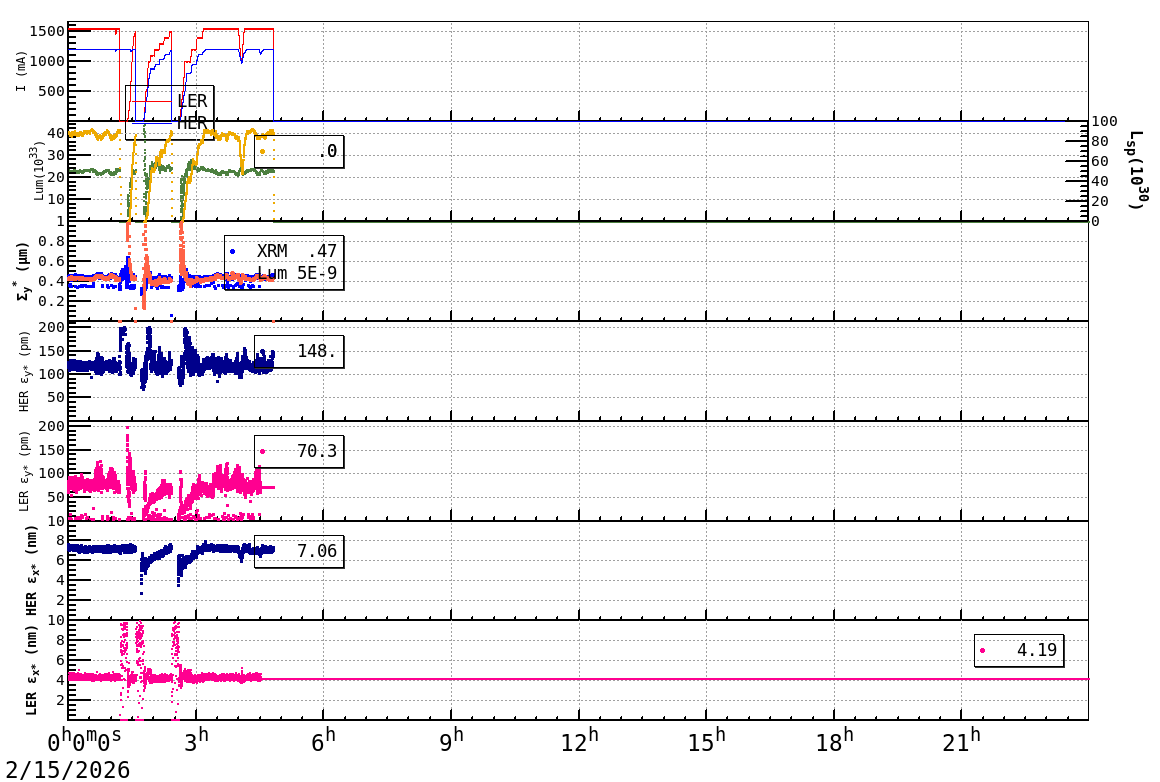
Task: Click the '7.06' value box
Action: click(x=299, y=551)
